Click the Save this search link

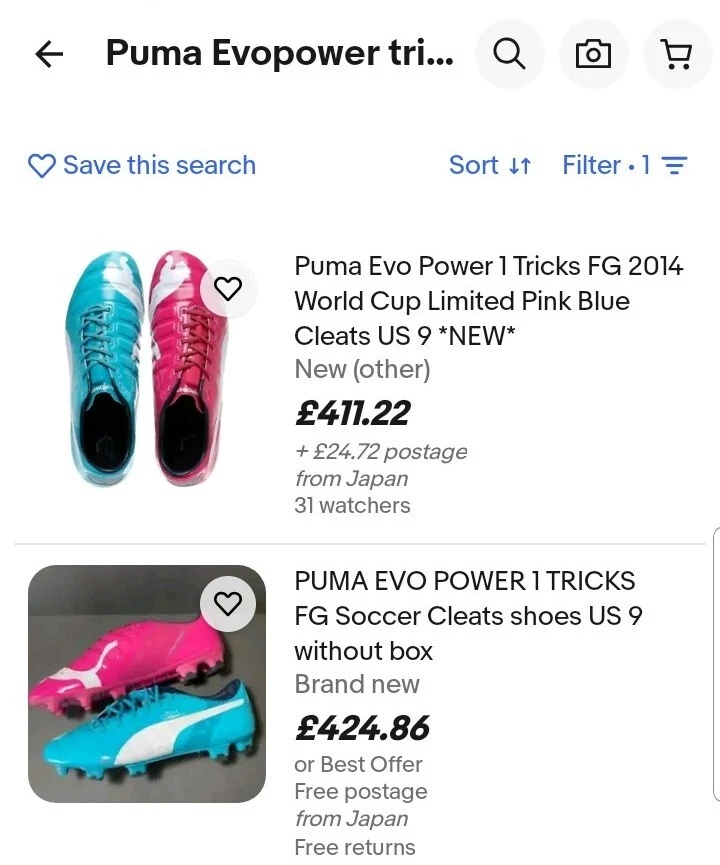coord(159,165)
